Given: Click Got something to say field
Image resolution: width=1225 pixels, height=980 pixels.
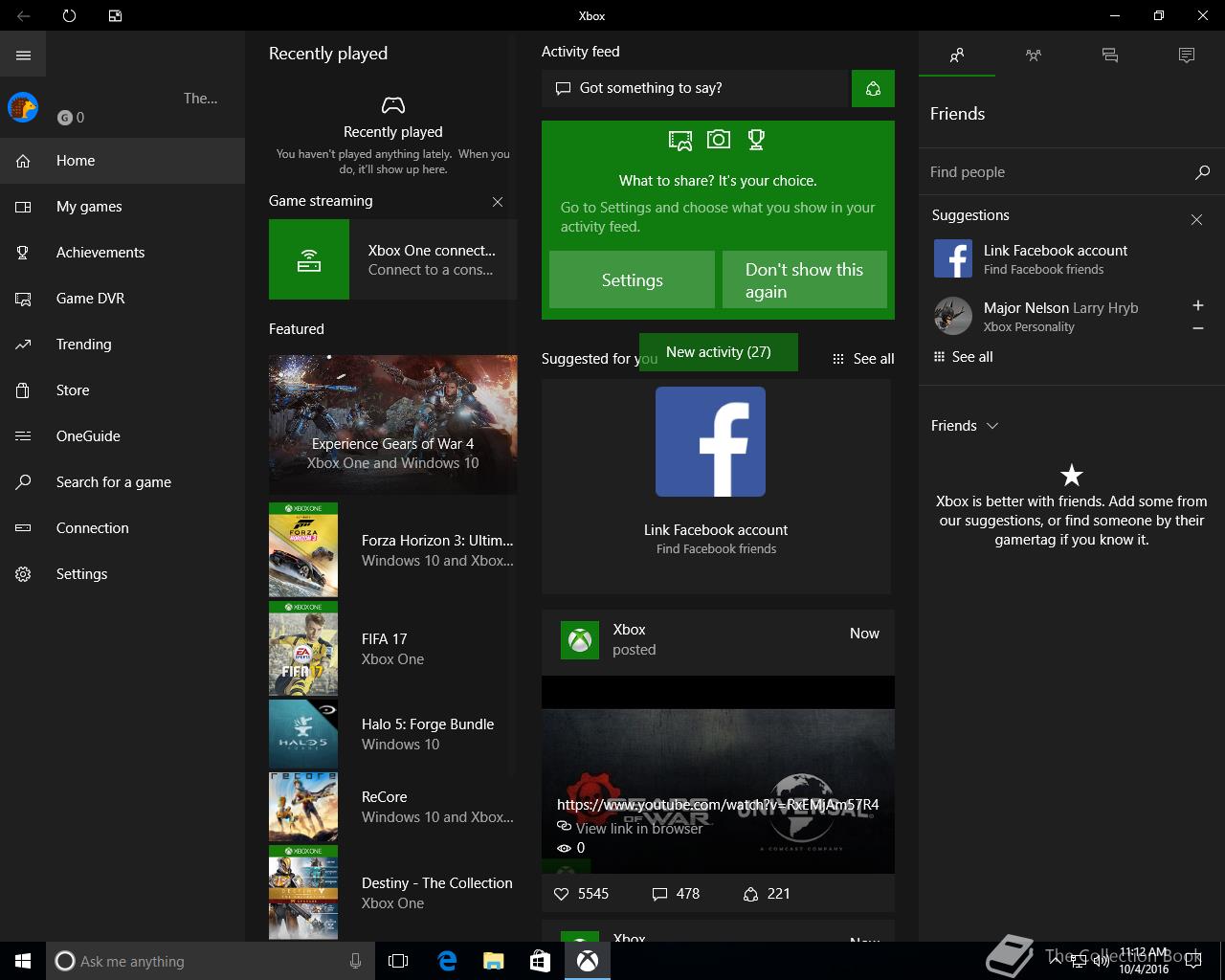Looking at the screenshot, I should click(697, 88).
